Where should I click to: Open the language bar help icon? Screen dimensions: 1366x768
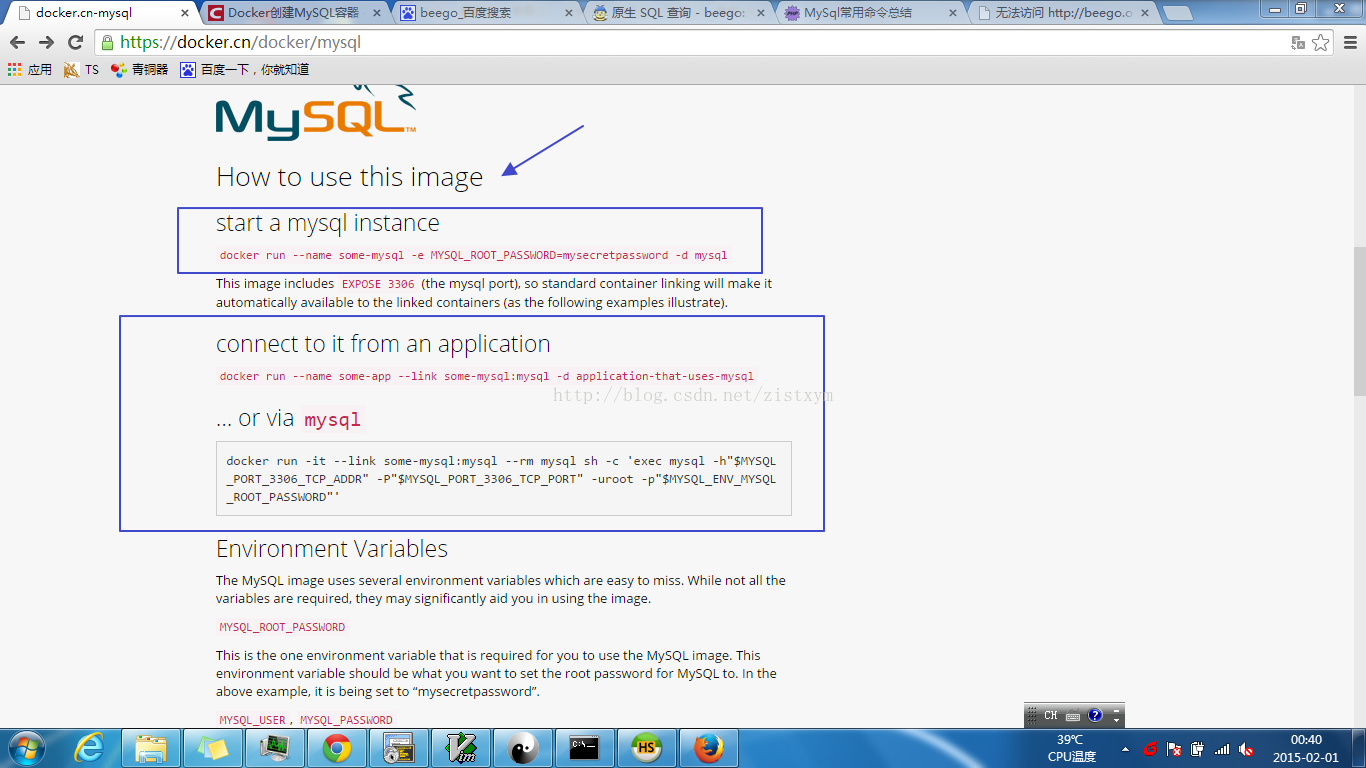1095,716
